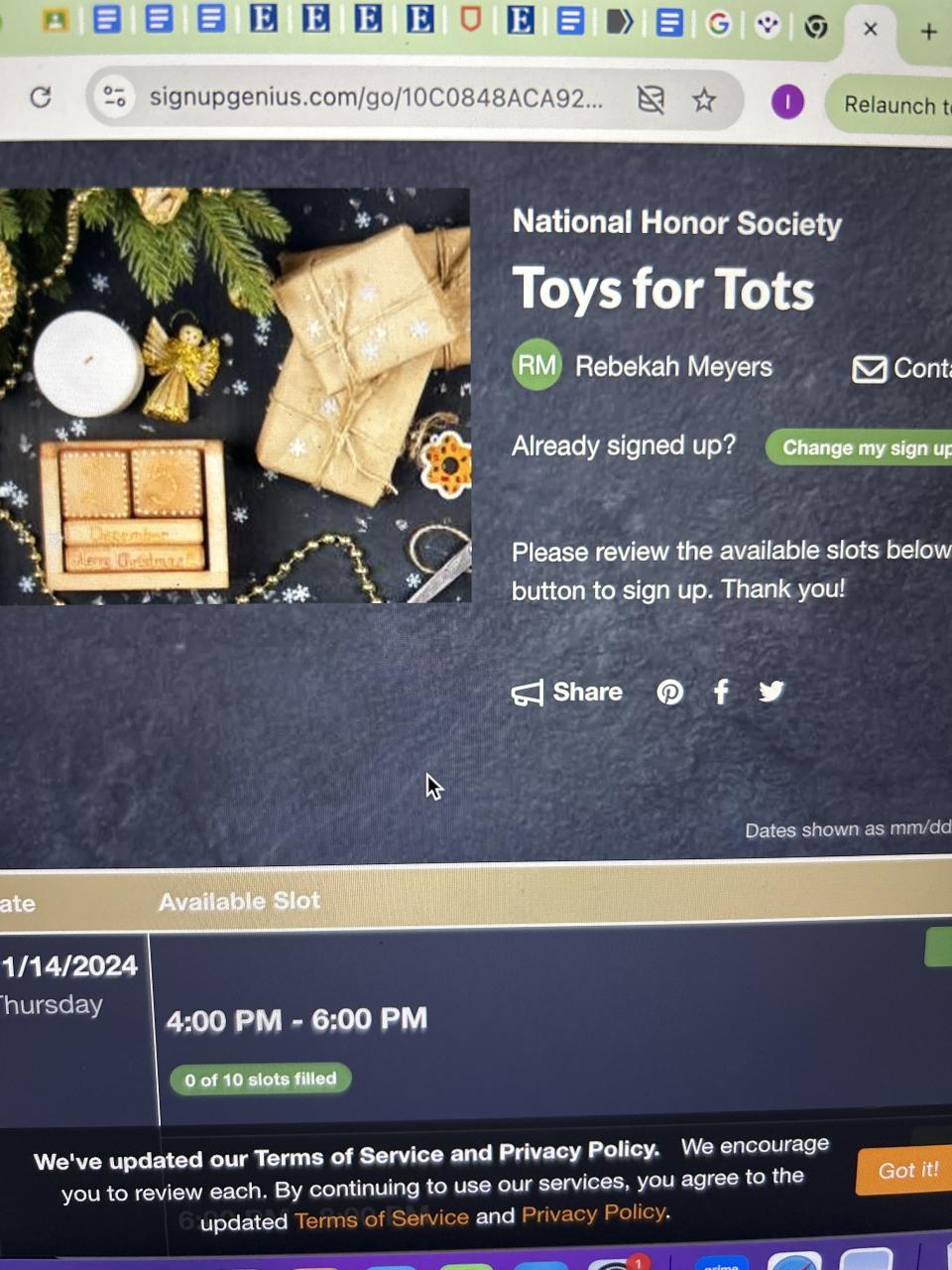The width and height of the screenshot is (952, 1270).
Task: Bookmark this page with the star icon
Action: point(704,100)
